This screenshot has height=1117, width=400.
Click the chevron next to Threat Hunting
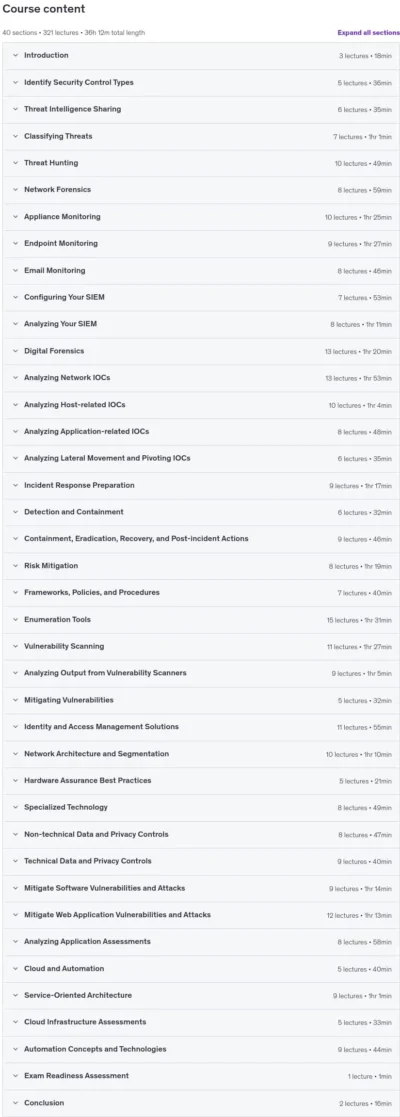click(x=15, y=163)
